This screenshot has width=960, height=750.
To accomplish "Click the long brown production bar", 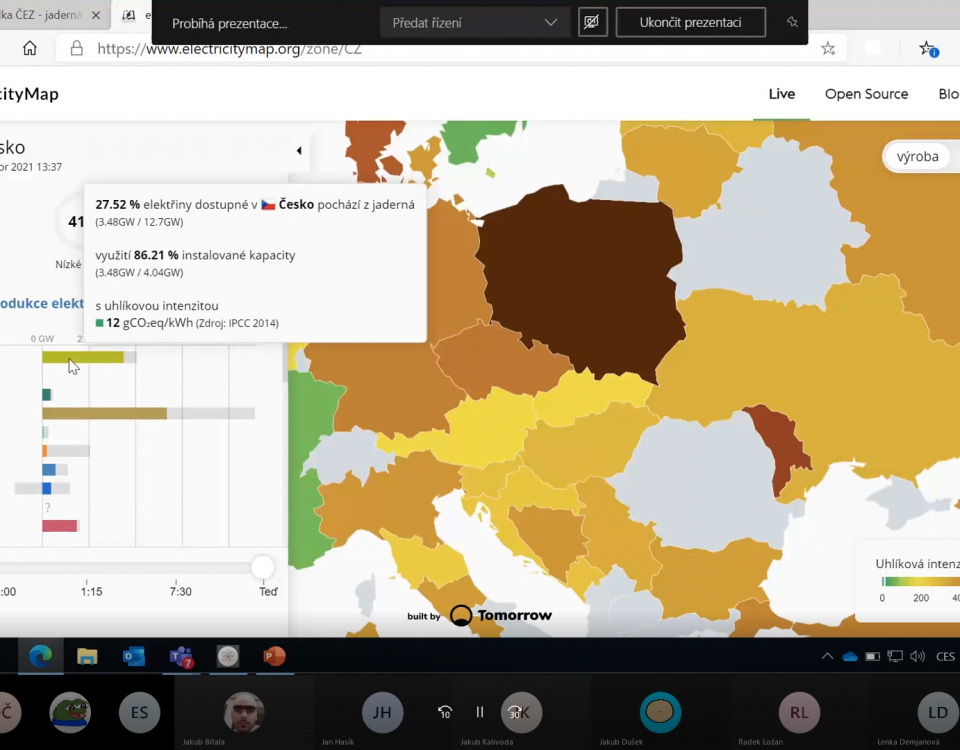I will pyautogui.click(x=104, y=414).
